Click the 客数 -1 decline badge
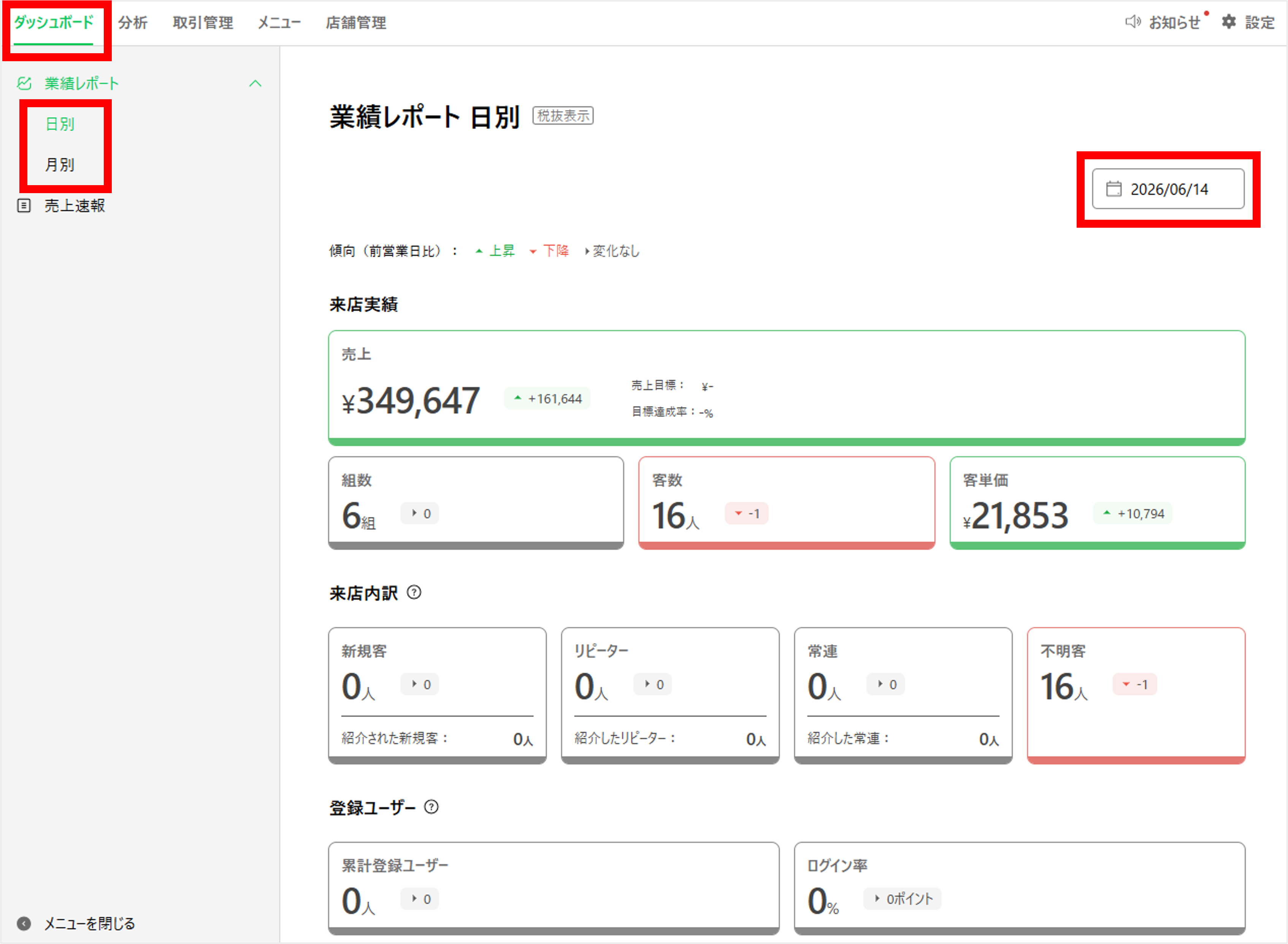The height and width of the screenshot is (944, 1288). 746,513
